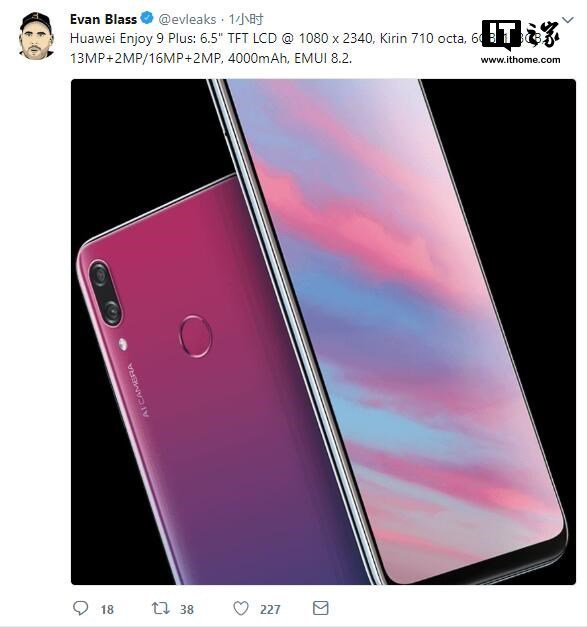Open the tweet via the 1小时 timestamp
The height and width of the screenshot is (627, 587).
pyautogui.click(x=246, y=19)
